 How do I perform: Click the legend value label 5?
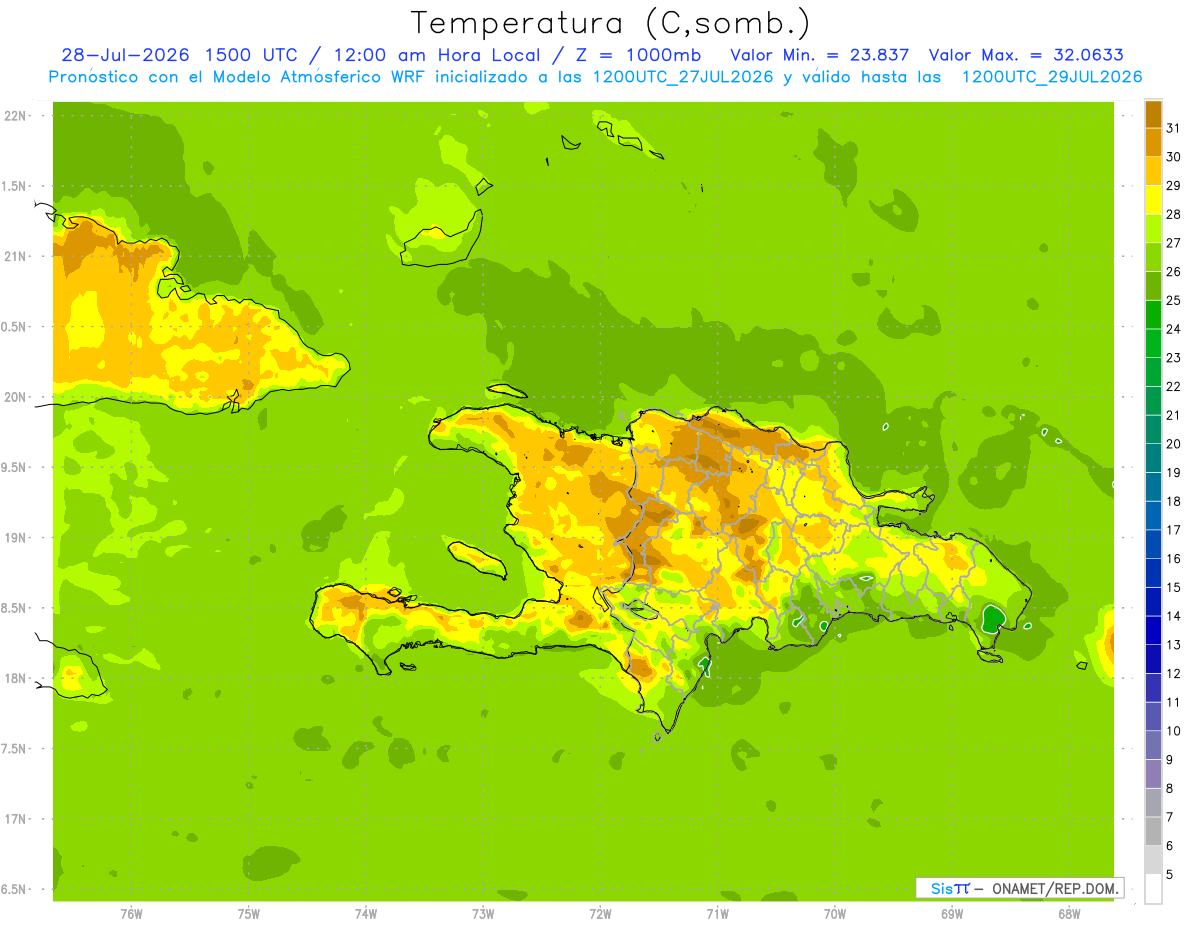(x=1170, y=875)
